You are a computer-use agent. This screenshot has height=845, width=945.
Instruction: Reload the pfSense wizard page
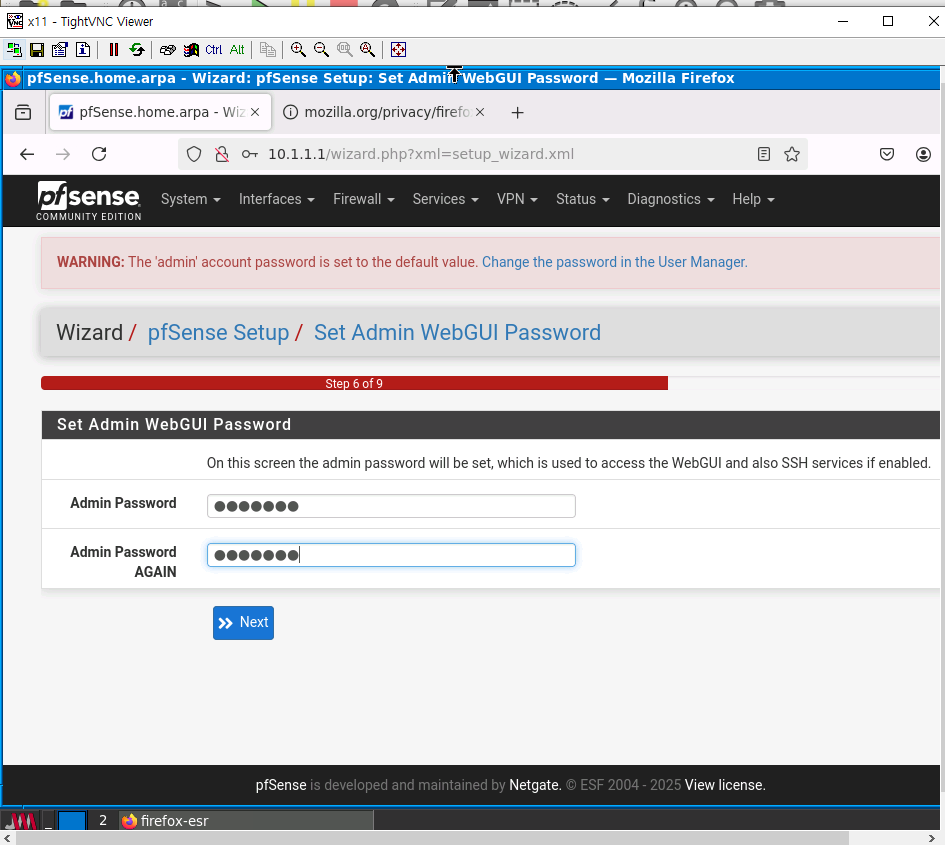coord(99,154)
